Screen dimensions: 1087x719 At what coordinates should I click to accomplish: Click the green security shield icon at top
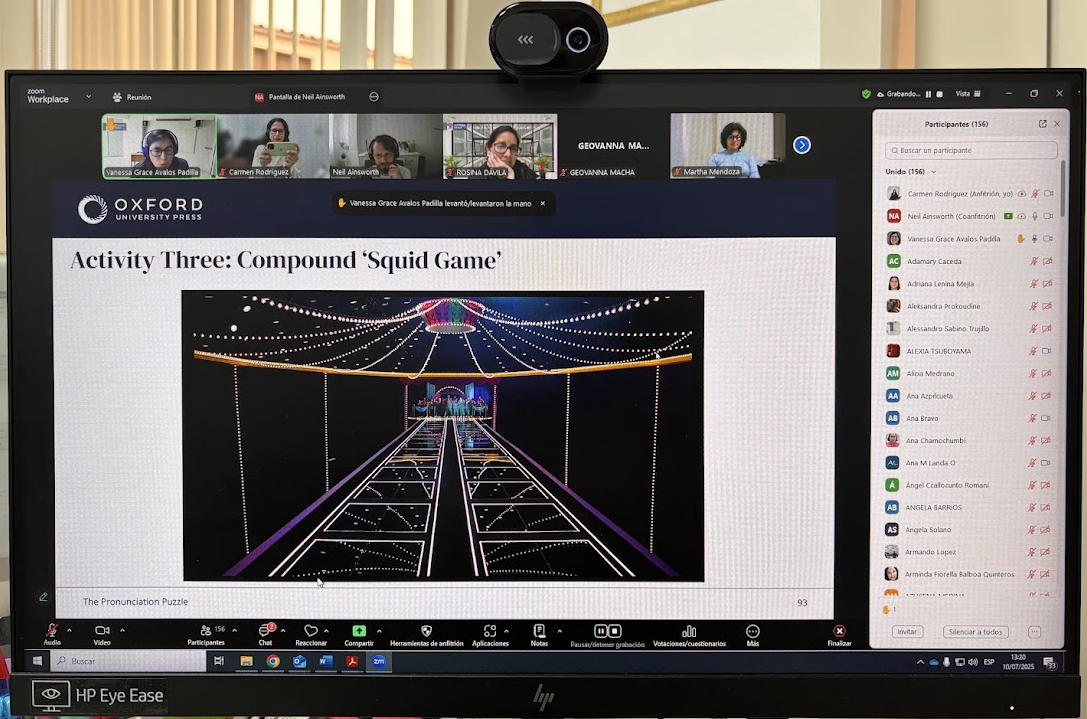[866, 94]
